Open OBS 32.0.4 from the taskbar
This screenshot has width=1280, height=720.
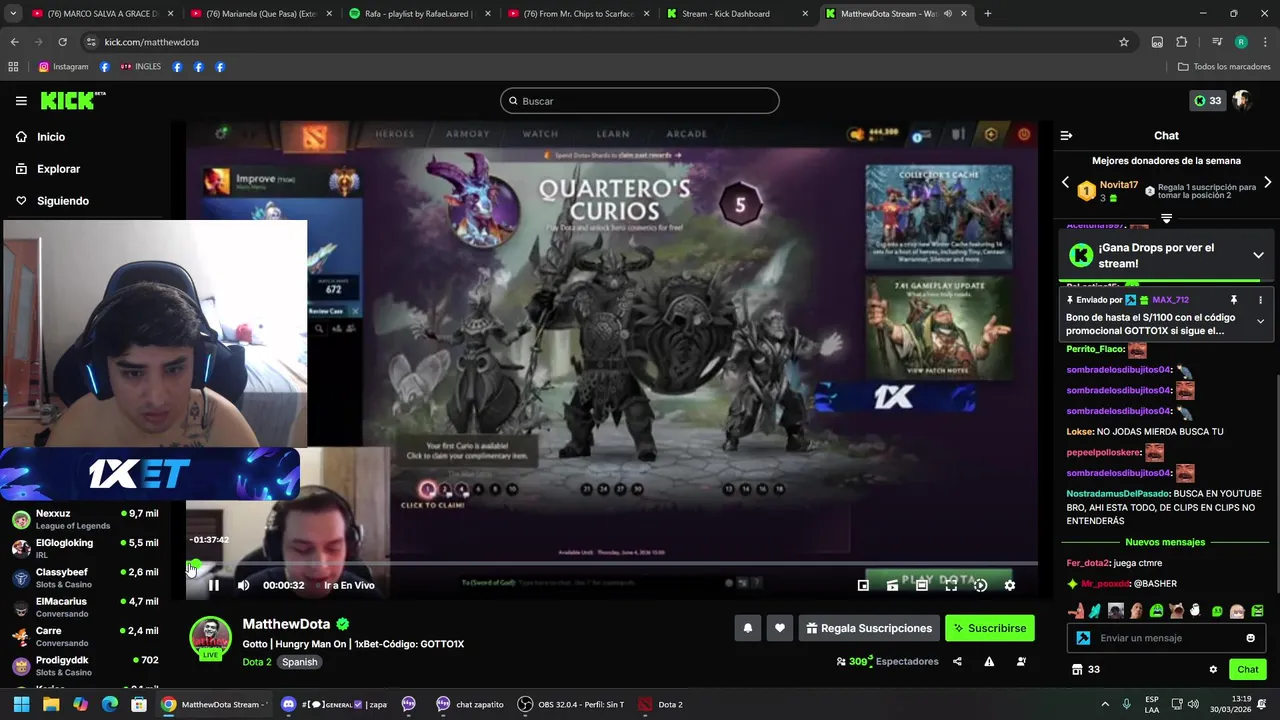tap(572, 704)
